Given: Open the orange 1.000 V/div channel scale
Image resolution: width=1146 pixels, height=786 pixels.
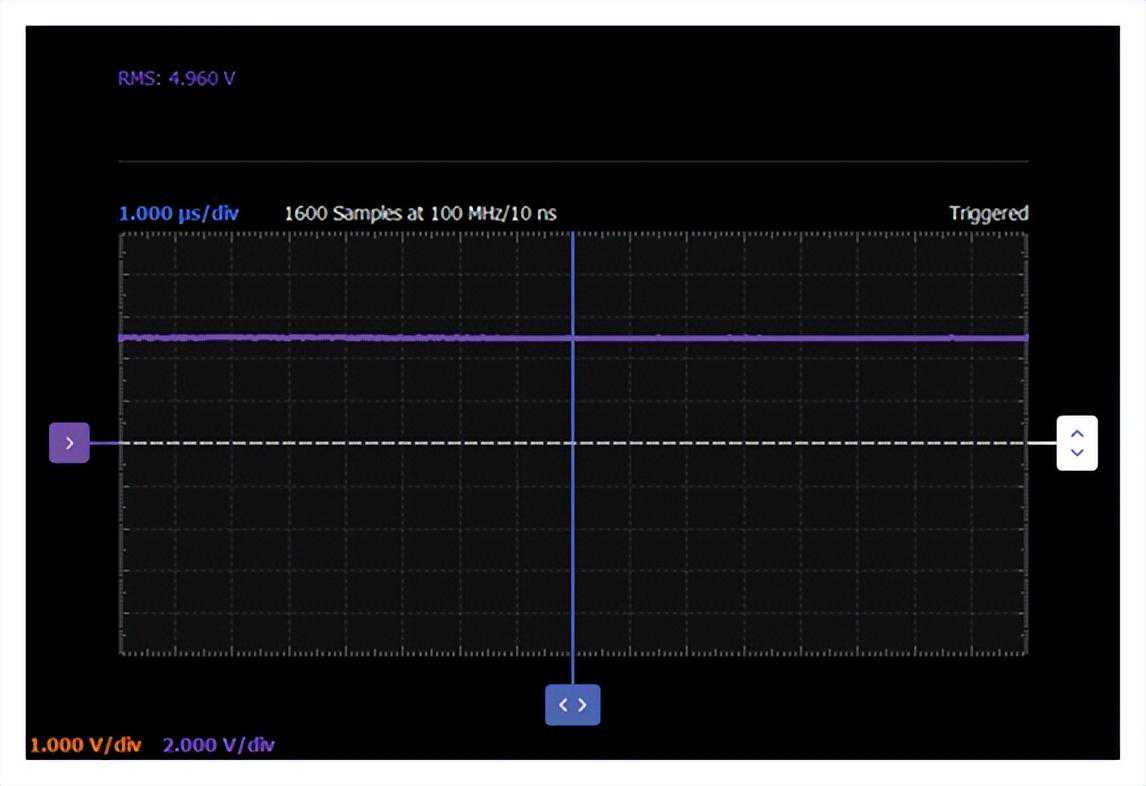Looking at the screenshot, I should (x=85, y=745).
